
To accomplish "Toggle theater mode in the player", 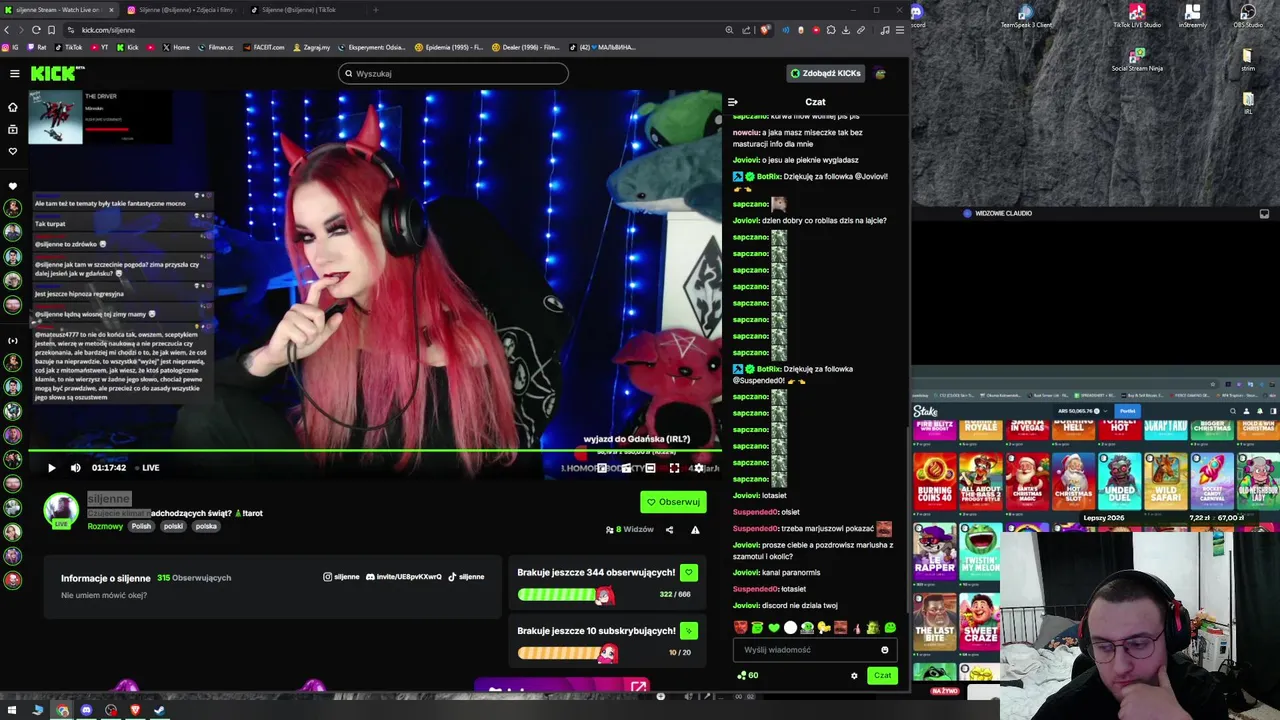I will (x=650, y=468).
